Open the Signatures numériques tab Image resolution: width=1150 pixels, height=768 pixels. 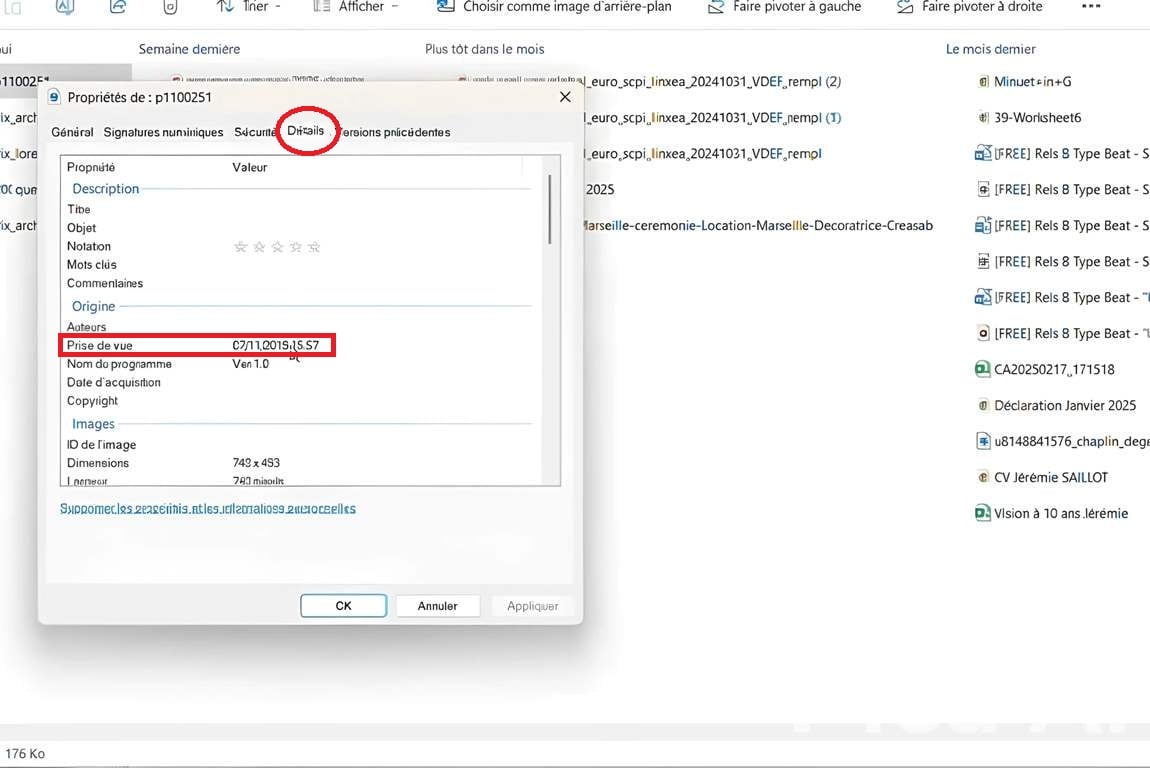[163, 132]
